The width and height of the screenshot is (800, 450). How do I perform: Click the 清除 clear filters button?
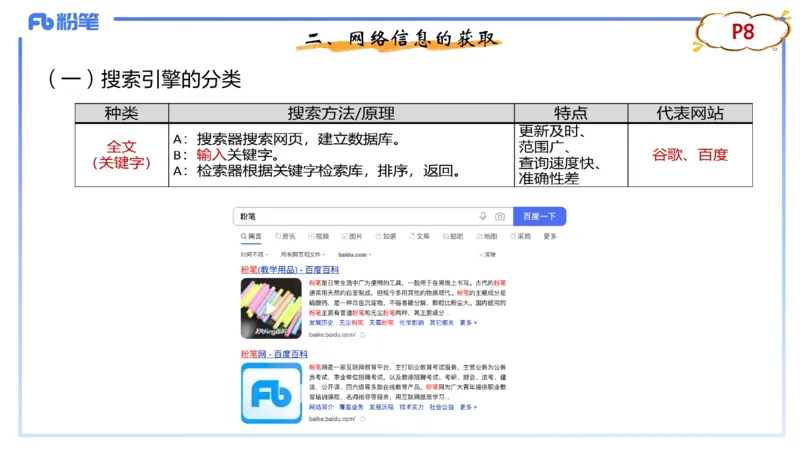coord(487,255)
